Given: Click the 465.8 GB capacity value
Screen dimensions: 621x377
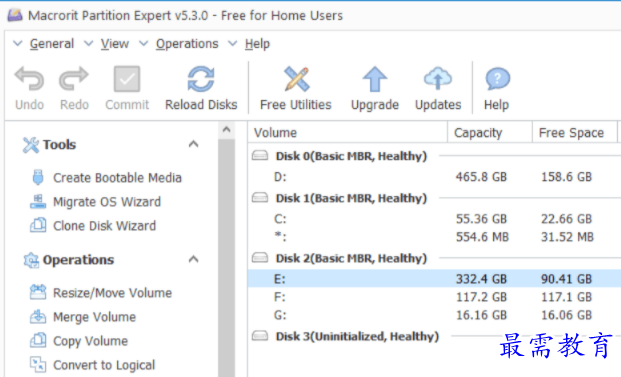Looking at the screenshot, I should [481, 177].
